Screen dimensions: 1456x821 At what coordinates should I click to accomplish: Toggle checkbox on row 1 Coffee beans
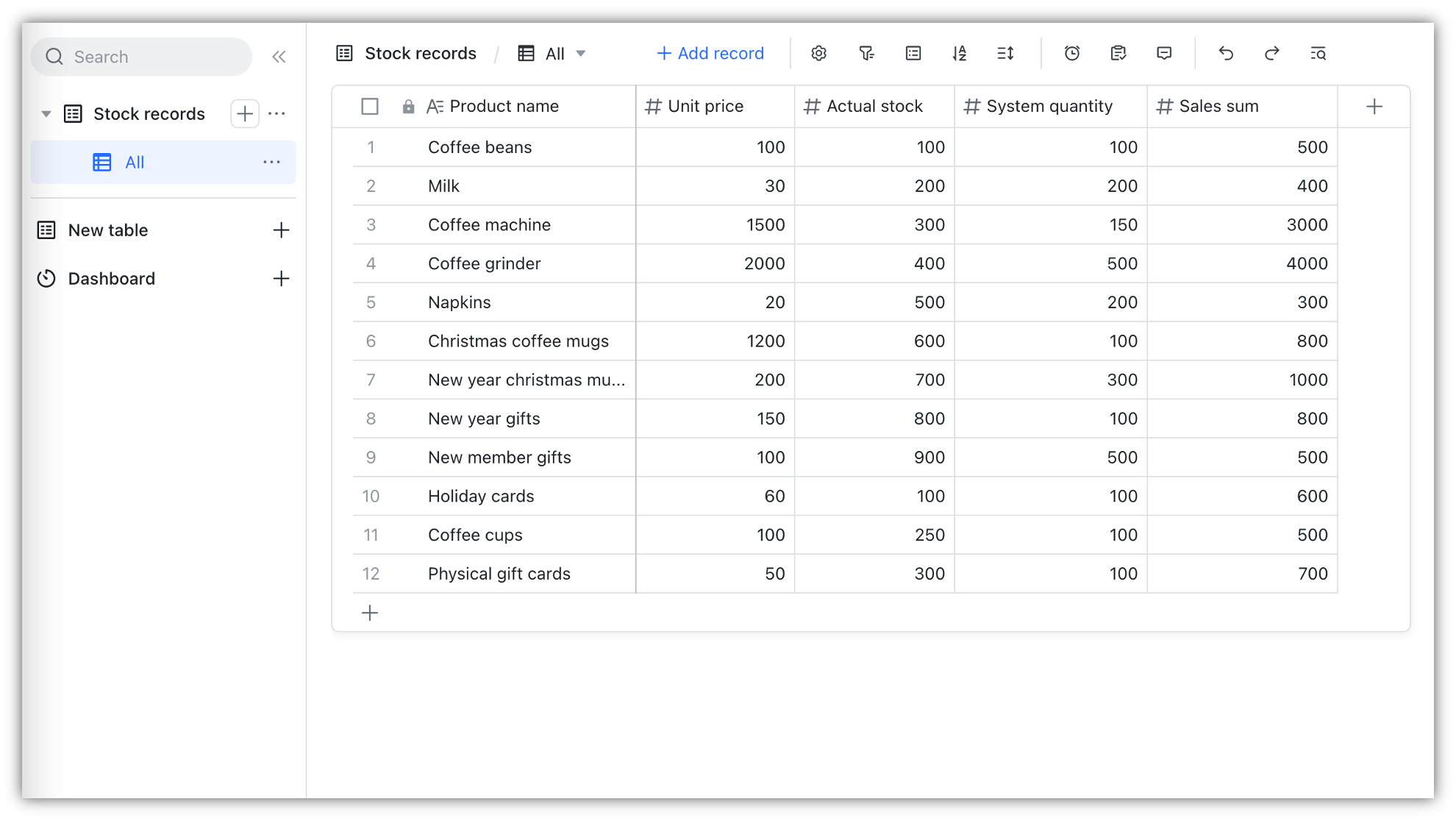[x=371, y=147]
